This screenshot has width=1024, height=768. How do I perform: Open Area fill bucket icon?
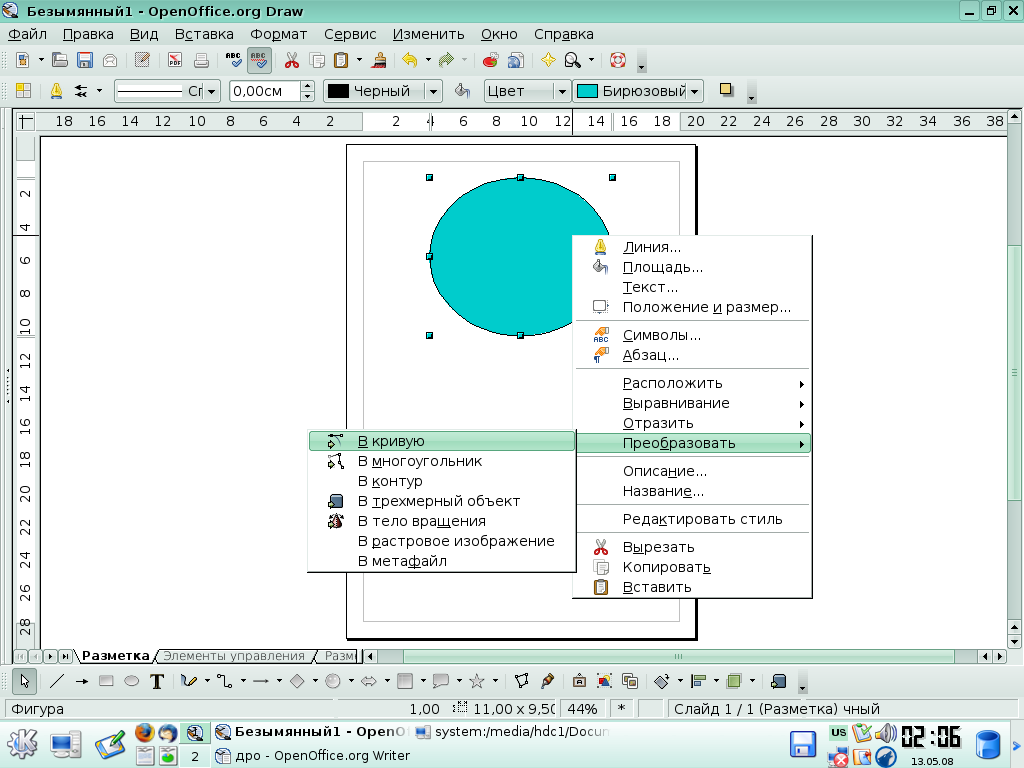pos(462,91)
